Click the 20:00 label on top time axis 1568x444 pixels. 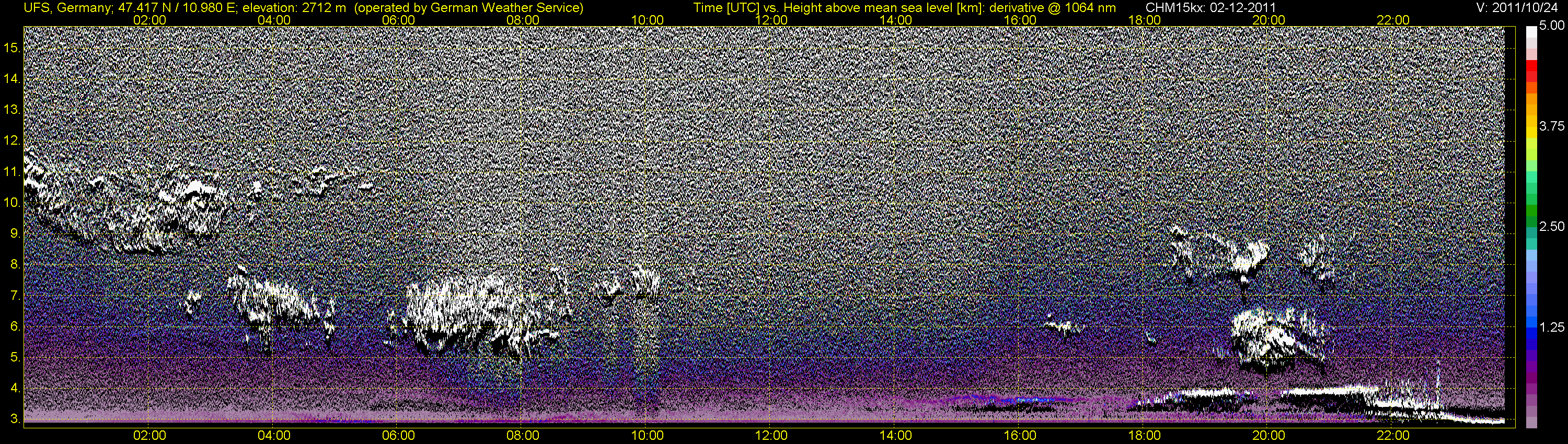coord(1269,20)
